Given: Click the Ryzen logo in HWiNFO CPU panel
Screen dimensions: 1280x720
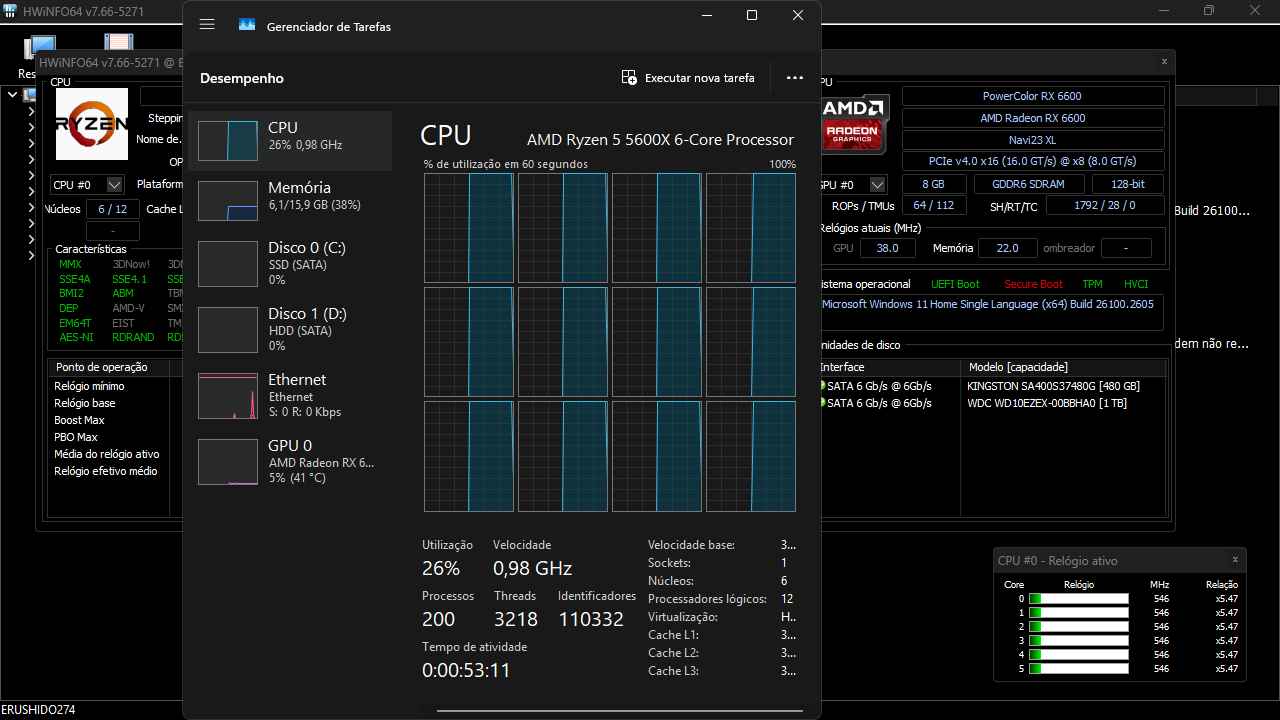Looking at the screenshot, I should coord(92,123).
